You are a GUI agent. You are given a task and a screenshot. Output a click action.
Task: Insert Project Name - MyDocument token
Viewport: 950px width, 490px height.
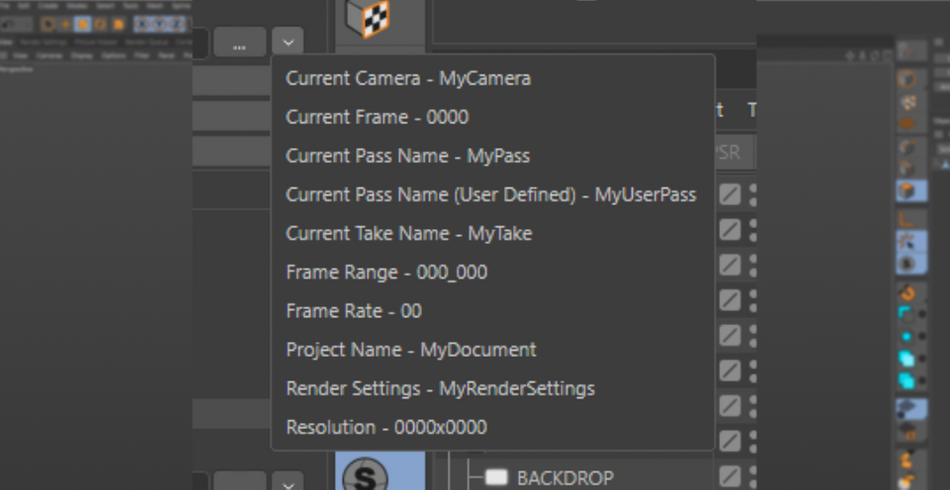(493, 350)
